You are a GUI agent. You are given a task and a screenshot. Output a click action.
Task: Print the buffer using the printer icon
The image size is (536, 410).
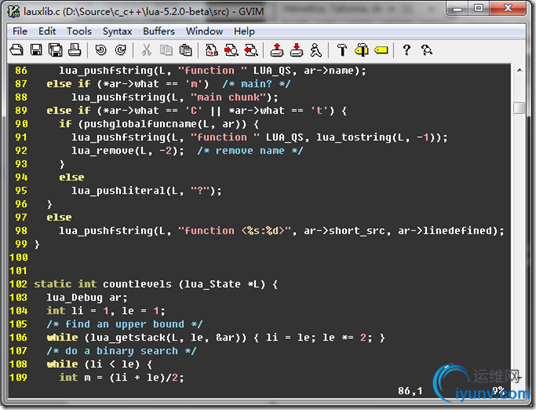(x=75, y=50)
